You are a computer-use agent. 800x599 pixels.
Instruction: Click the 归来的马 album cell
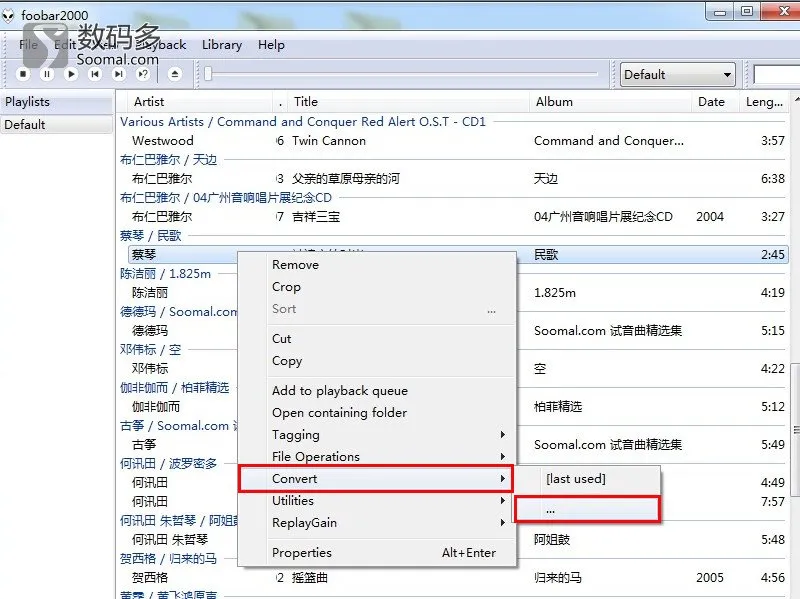pos(558,578)
